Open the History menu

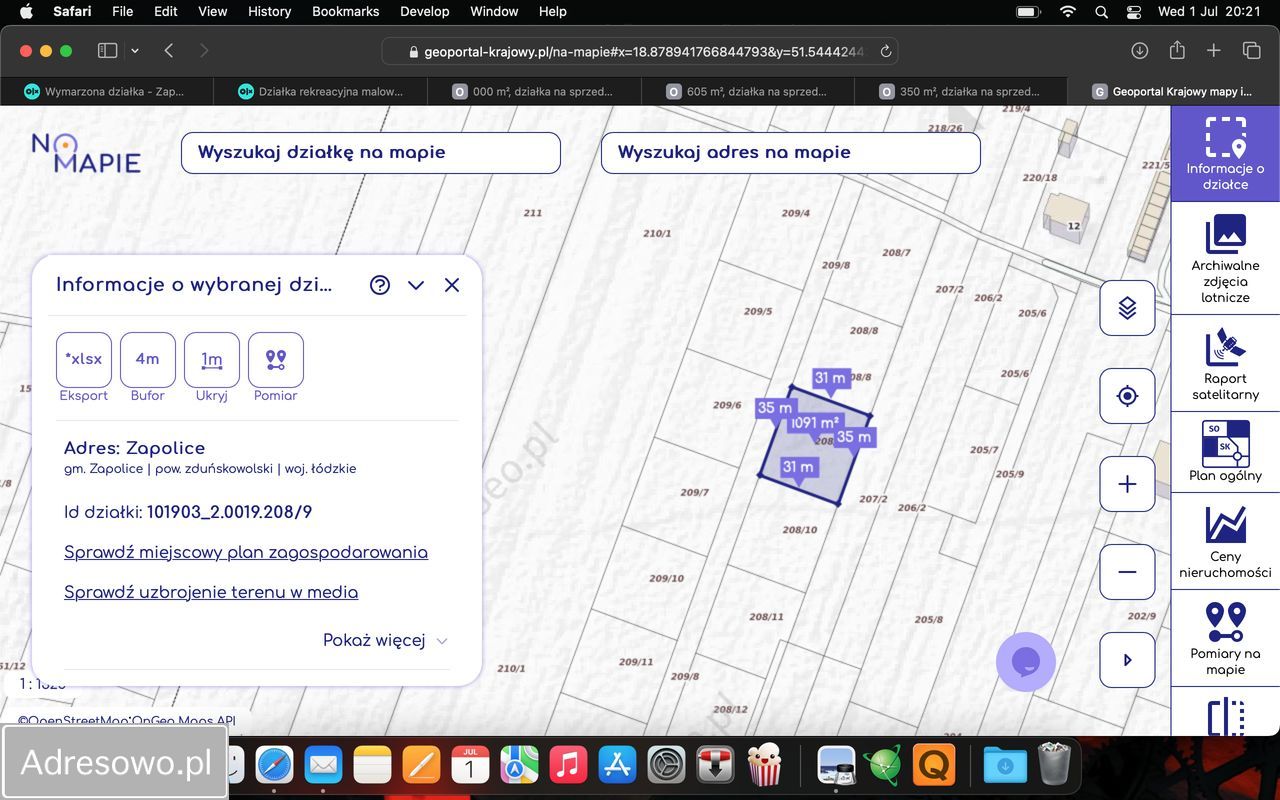269,12
